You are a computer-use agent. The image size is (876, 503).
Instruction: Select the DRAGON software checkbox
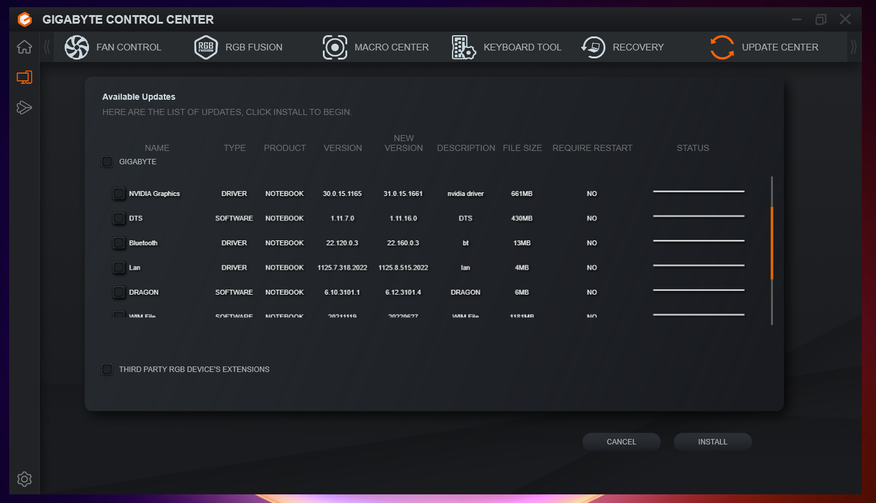118,292
